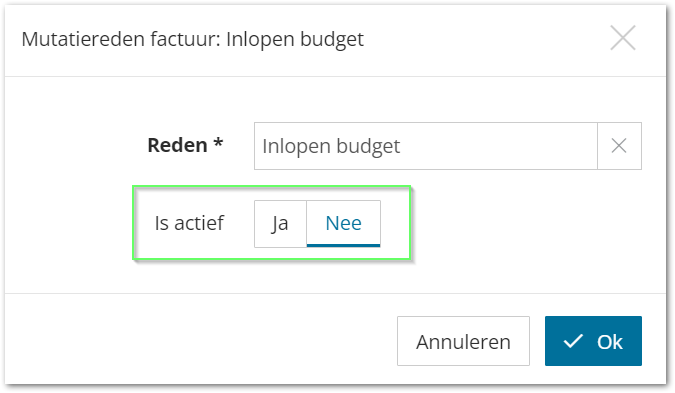Close the Mutatiereden factuur dialog
This screenshot has width=675, height=393.
pyautogui.click(x=622, y=38)
